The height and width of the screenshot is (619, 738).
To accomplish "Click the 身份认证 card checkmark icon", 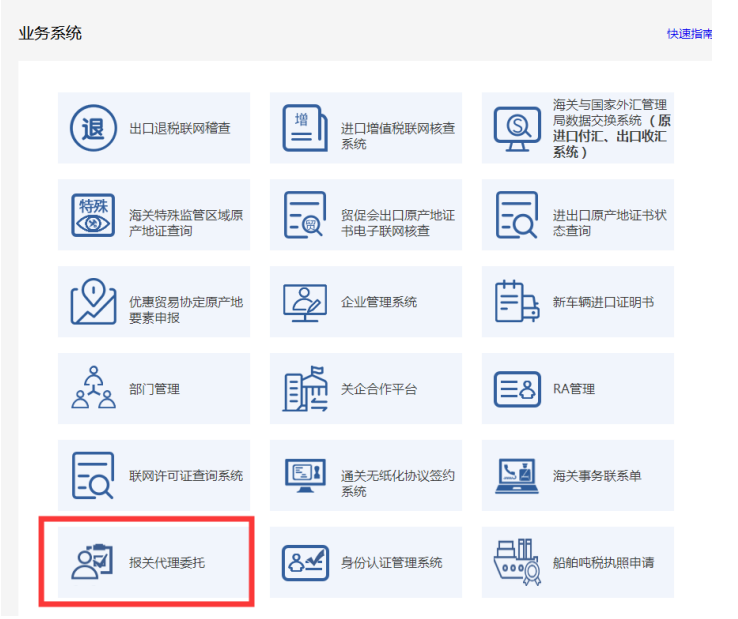I will [x=305, y=563].
